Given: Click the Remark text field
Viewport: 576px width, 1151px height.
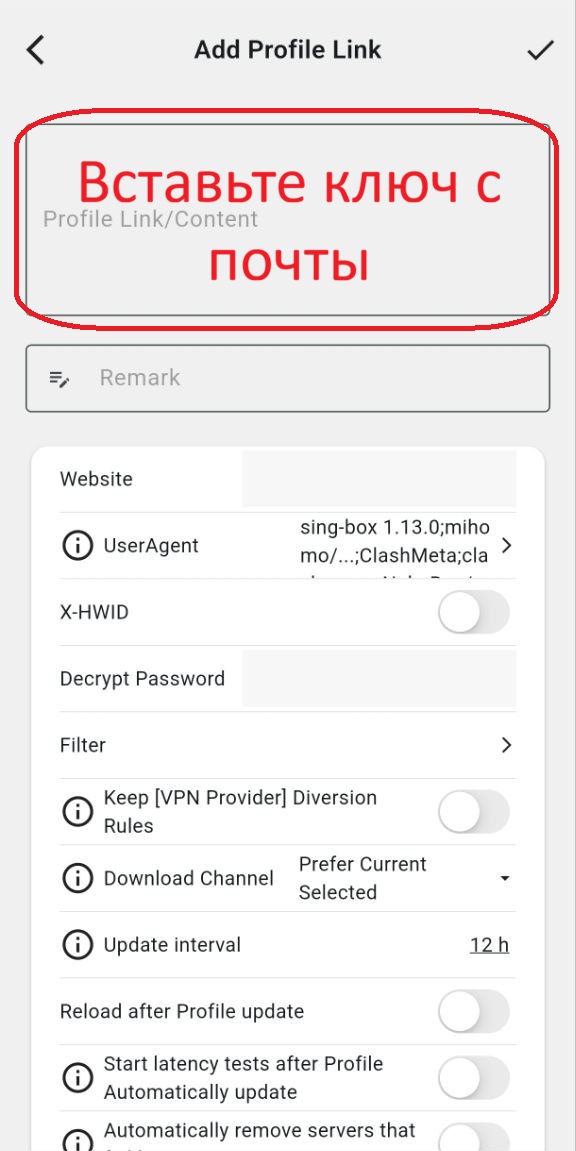Looking at the screenshot, I should click(x=288, y=378).
